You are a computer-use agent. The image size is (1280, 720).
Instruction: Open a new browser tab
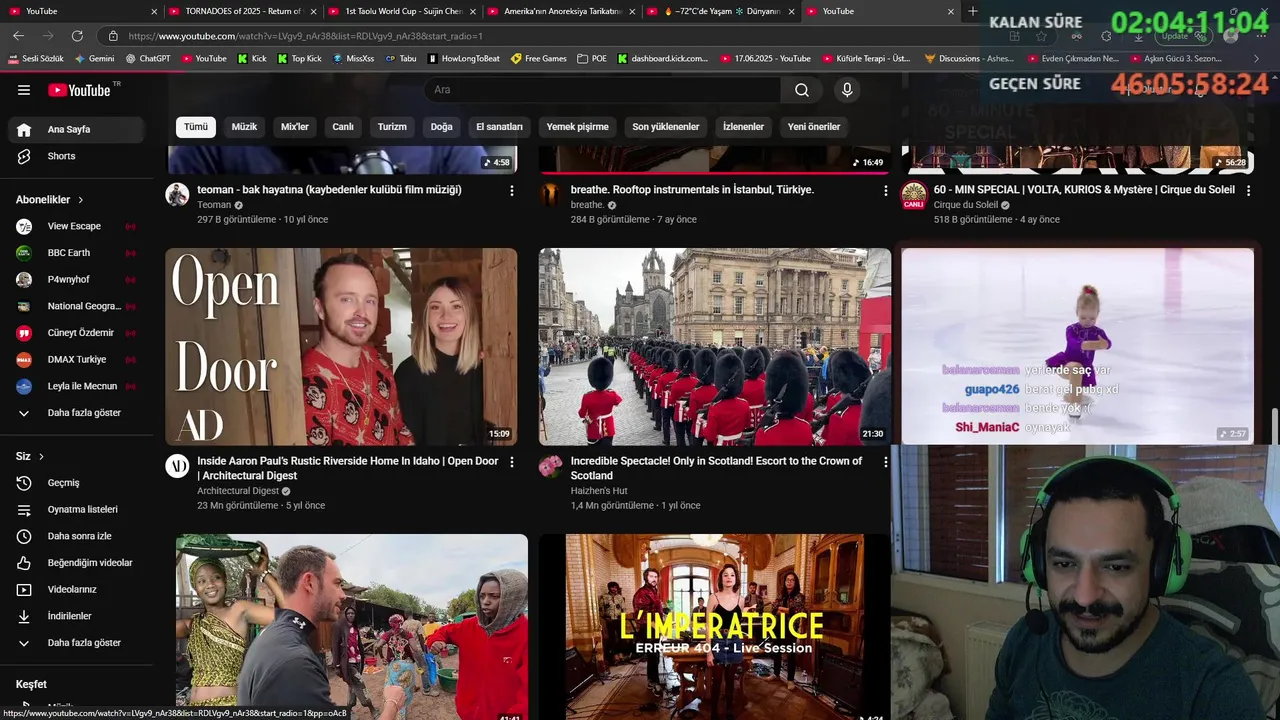973,11
